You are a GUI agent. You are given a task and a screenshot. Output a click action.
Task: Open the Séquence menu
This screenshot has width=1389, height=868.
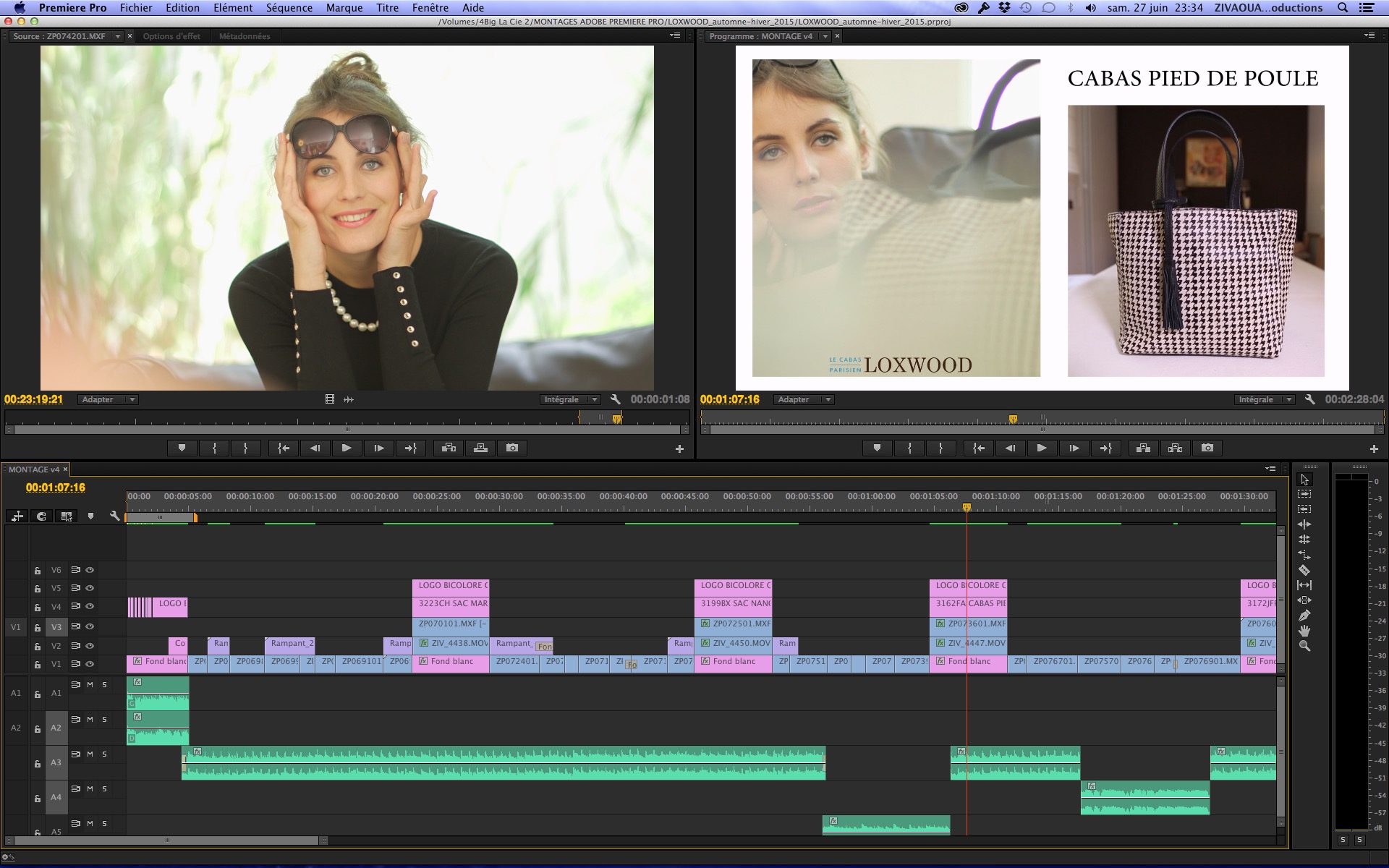[x=289, y=7]
